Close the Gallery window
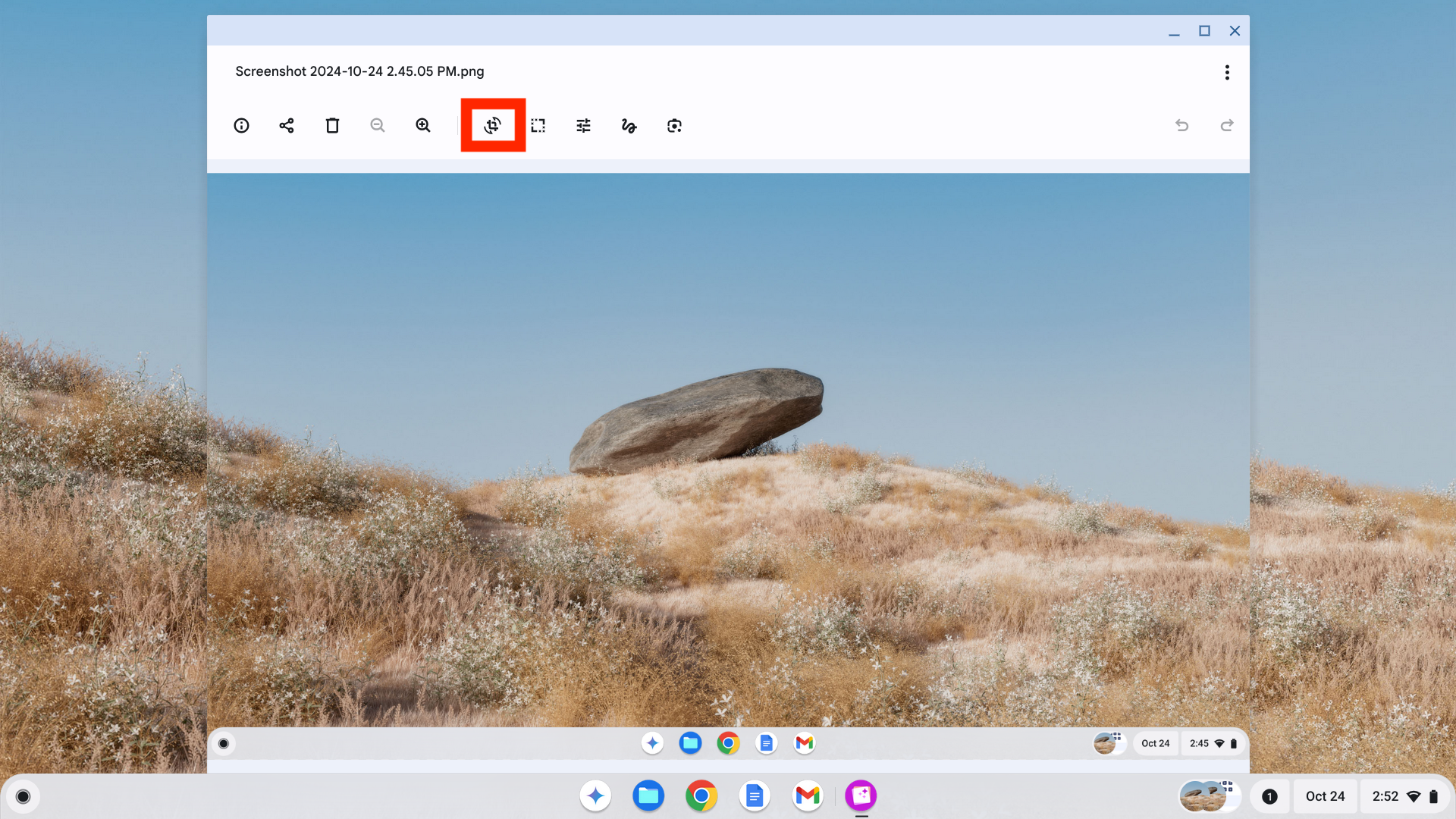The height and width of the screenshot is (819, 1456). tap(1235, 31)
